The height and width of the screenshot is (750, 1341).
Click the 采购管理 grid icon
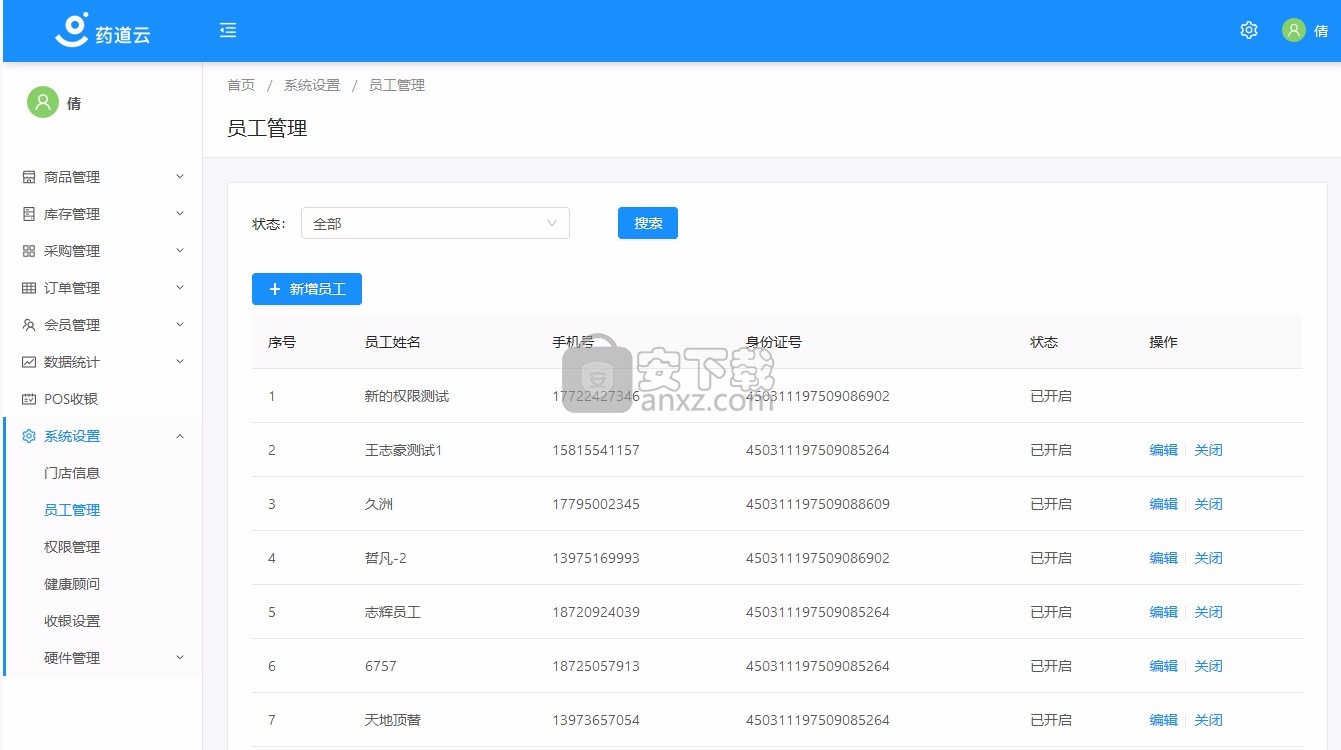pos(29,251)
